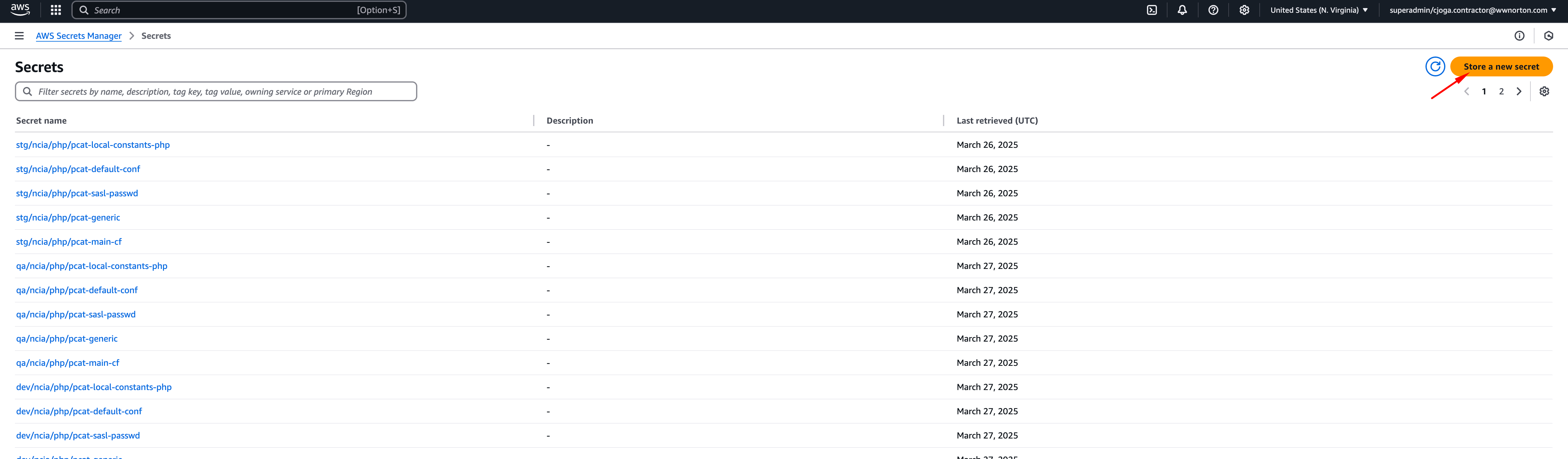This screenshot has height=459, width=1568.
Task: Open the help question mark icon
Action: (x=1213, y=10)
